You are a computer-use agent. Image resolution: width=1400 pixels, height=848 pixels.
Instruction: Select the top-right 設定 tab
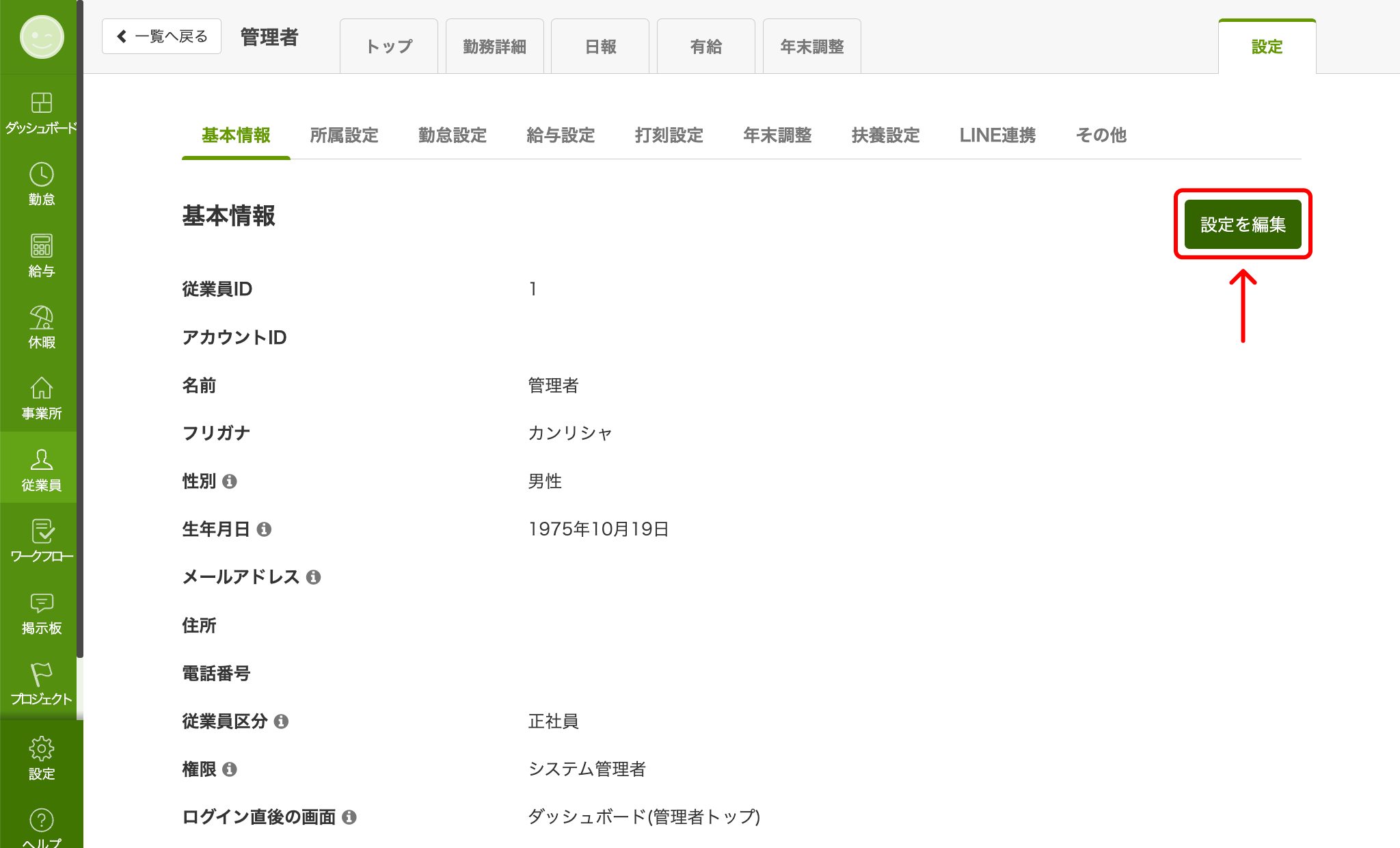click(x=1267, y=47)
